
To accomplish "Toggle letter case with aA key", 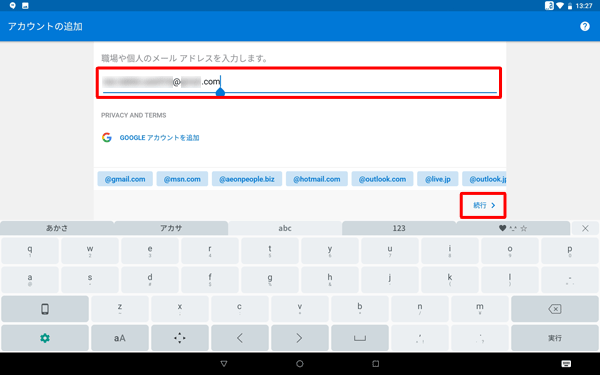I will (x=120, y=338).
